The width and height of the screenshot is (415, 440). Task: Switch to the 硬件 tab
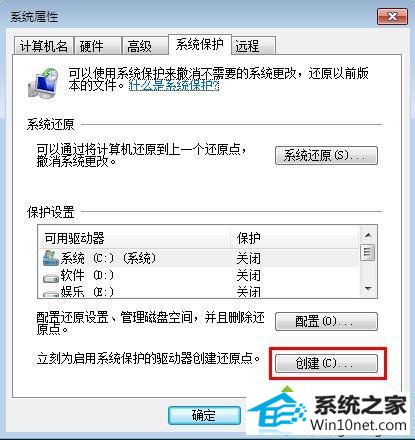(98, 46)
